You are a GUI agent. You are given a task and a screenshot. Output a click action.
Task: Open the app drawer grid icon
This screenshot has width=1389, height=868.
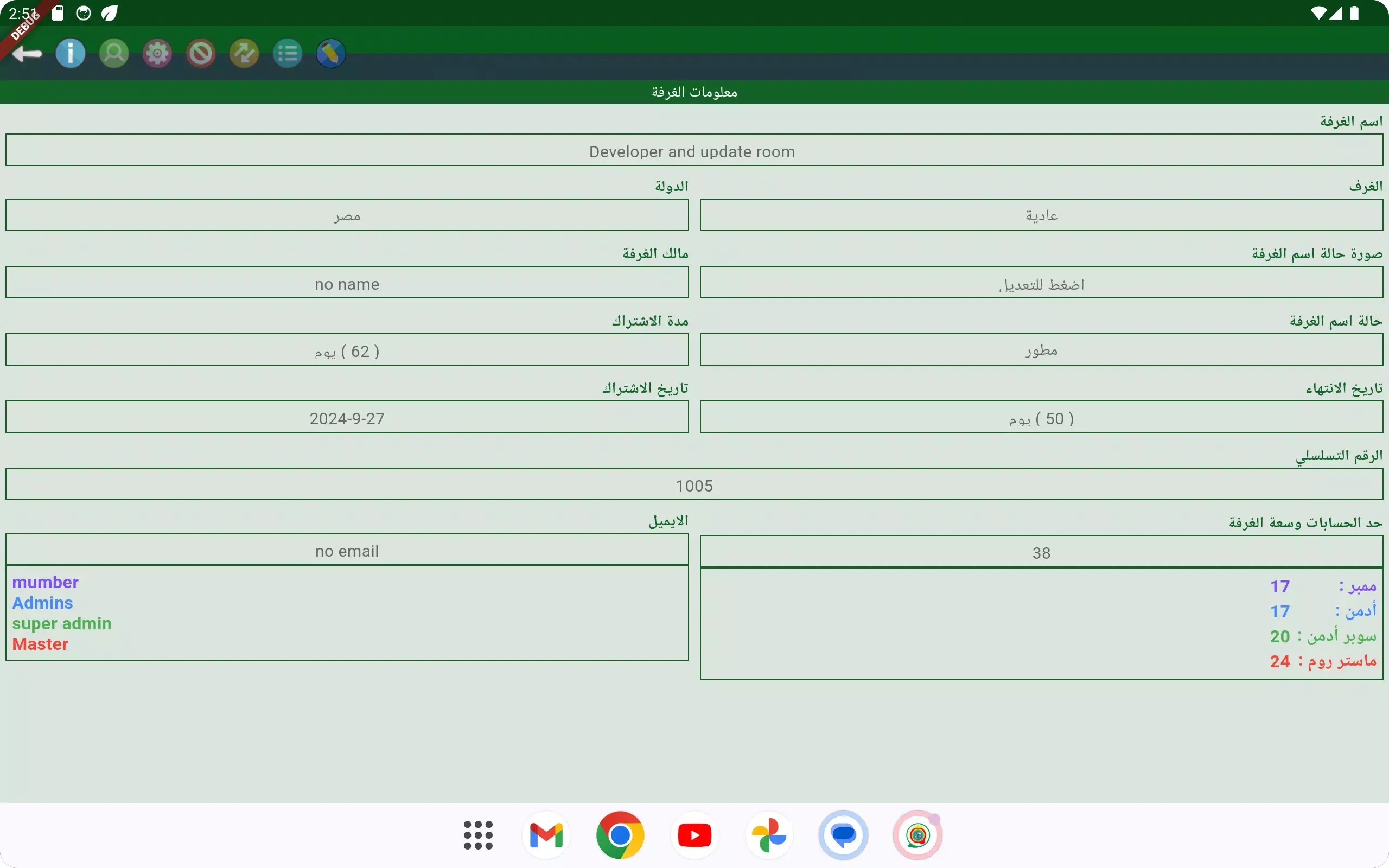(x=477, y=835)
